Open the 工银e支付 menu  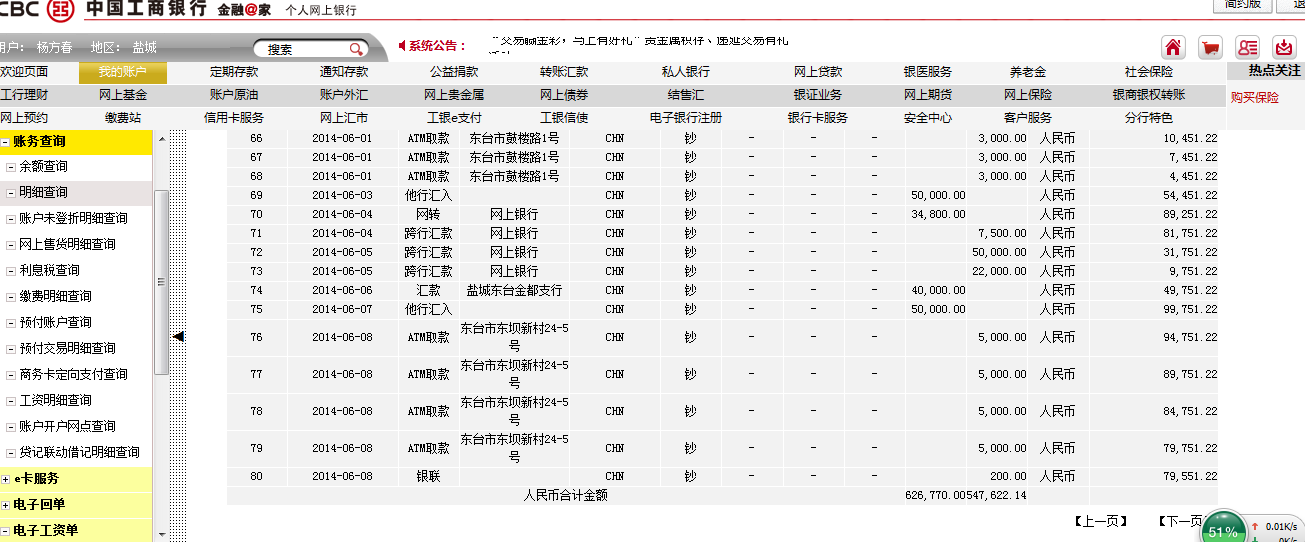454,118
